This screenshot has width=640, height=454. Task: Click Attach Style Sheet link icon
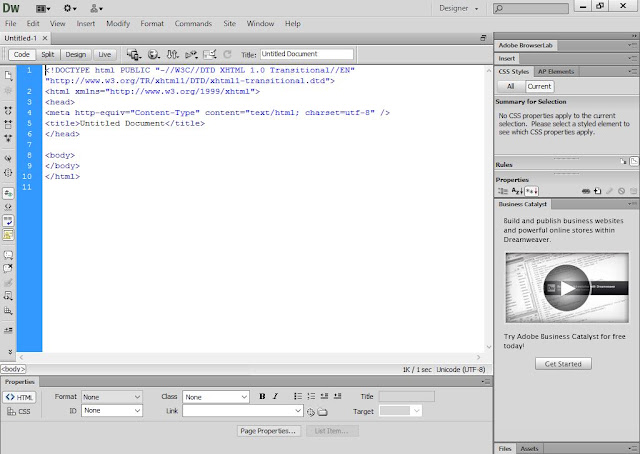tap(586, 191)
